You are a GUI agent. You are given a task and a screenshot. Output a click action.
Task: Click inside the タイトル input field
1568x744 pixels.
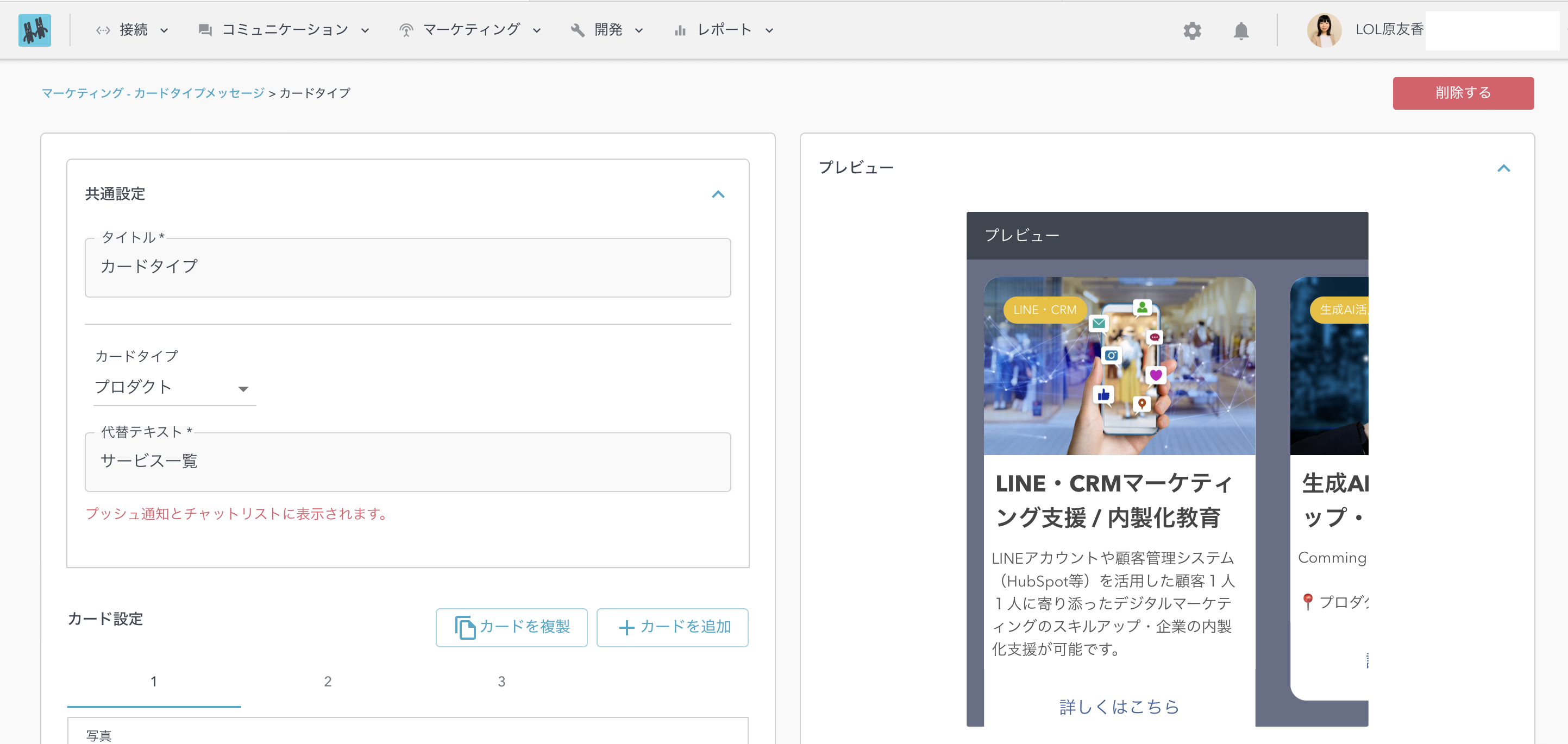[408, 268]
